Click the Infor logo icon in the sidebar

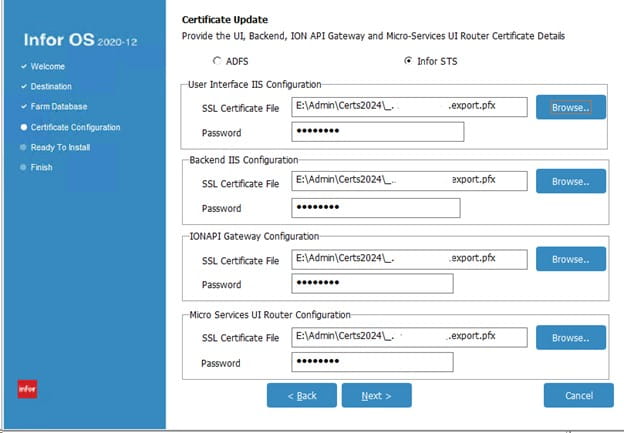[27, 389]
